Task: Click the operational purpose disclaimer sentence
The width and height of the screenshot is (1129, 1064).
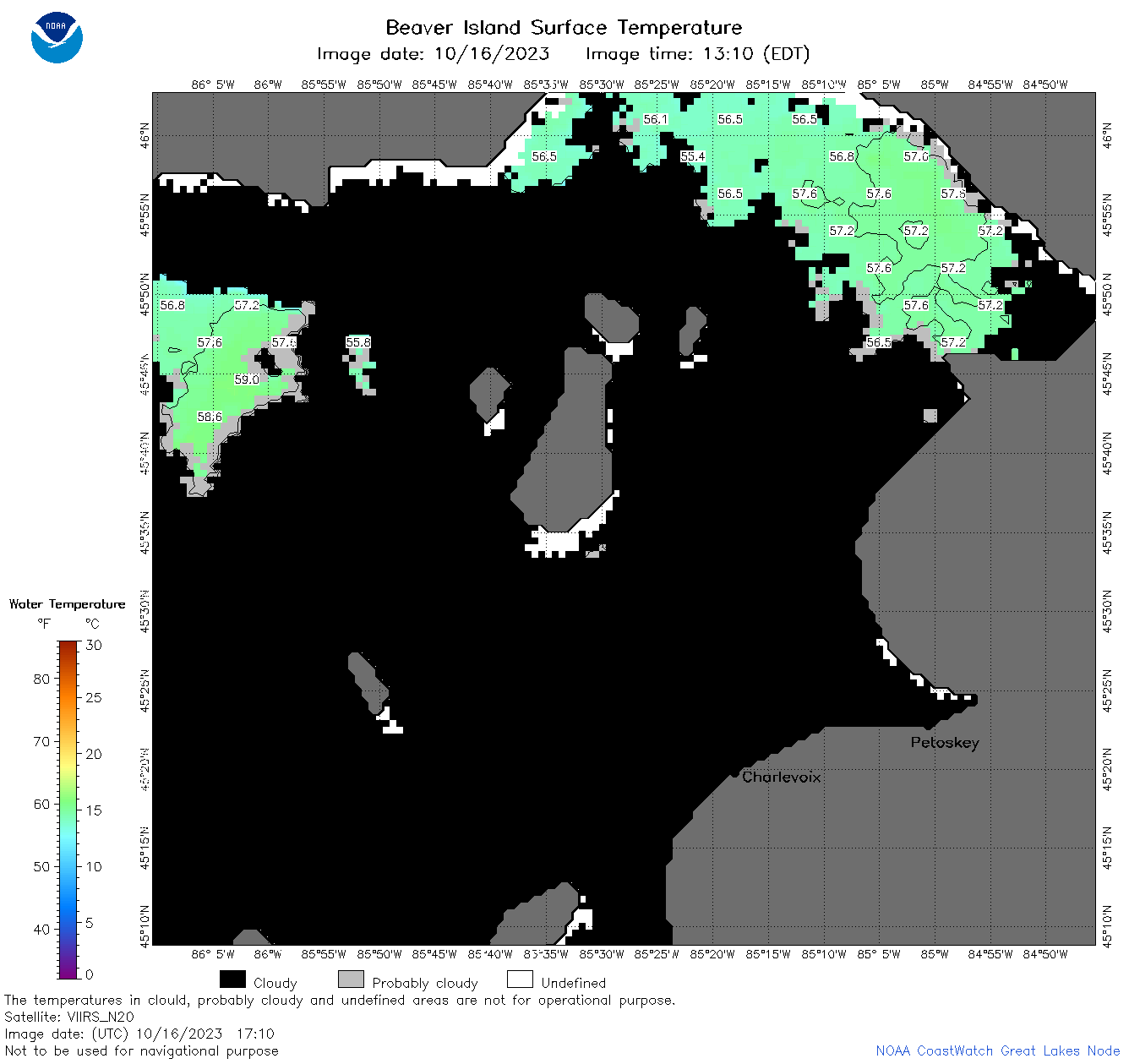Action: pos(340,1000)
